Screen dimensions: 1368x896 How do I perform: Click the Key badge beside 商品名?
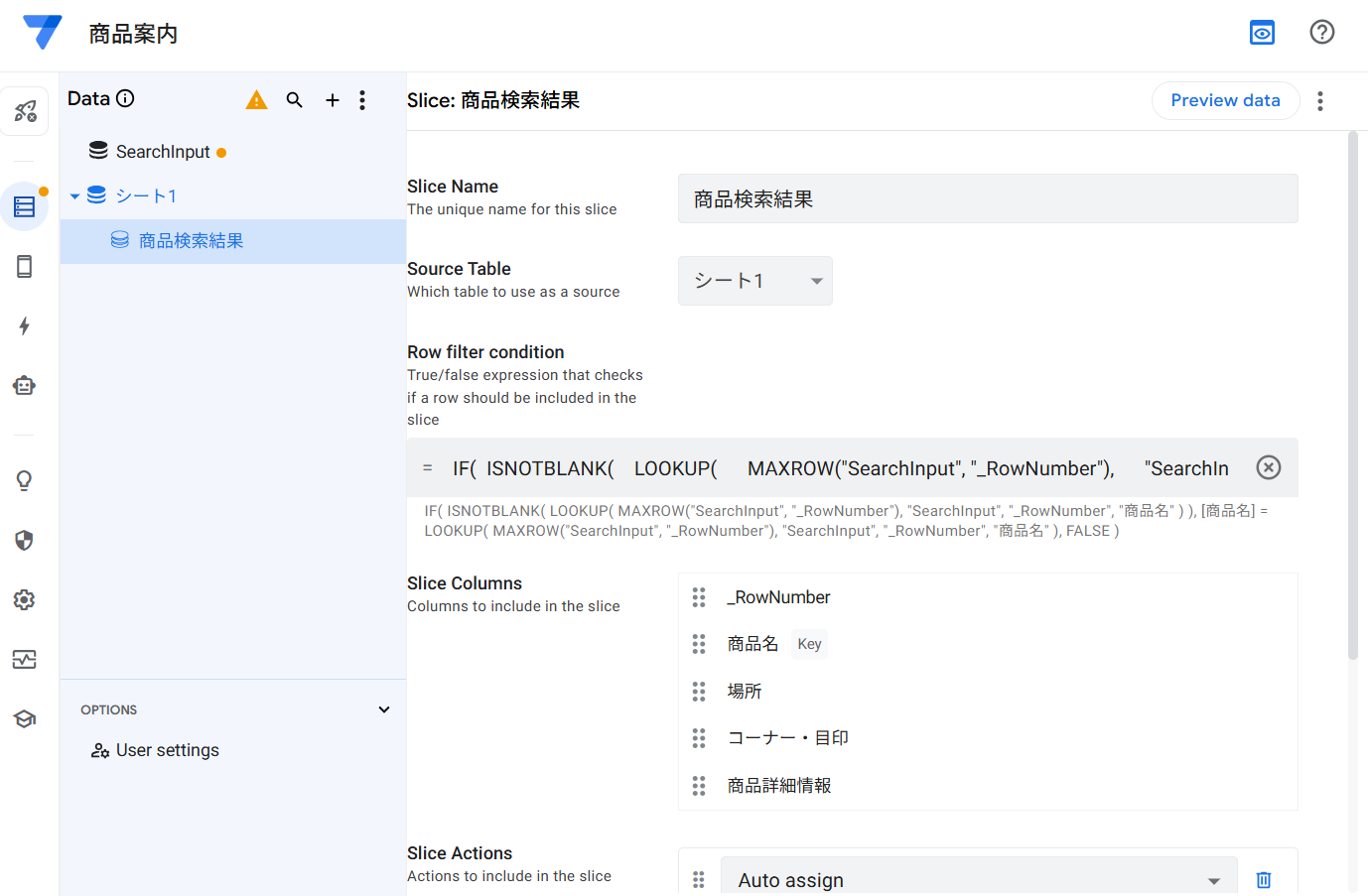point(809,644)
